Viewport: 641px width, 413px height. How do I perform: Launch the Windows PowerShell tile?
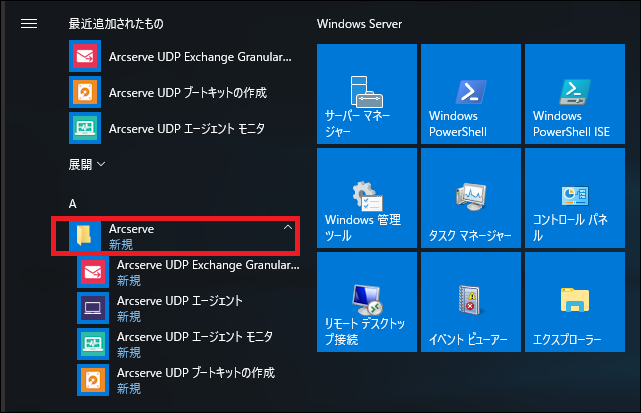coord(471,94)
